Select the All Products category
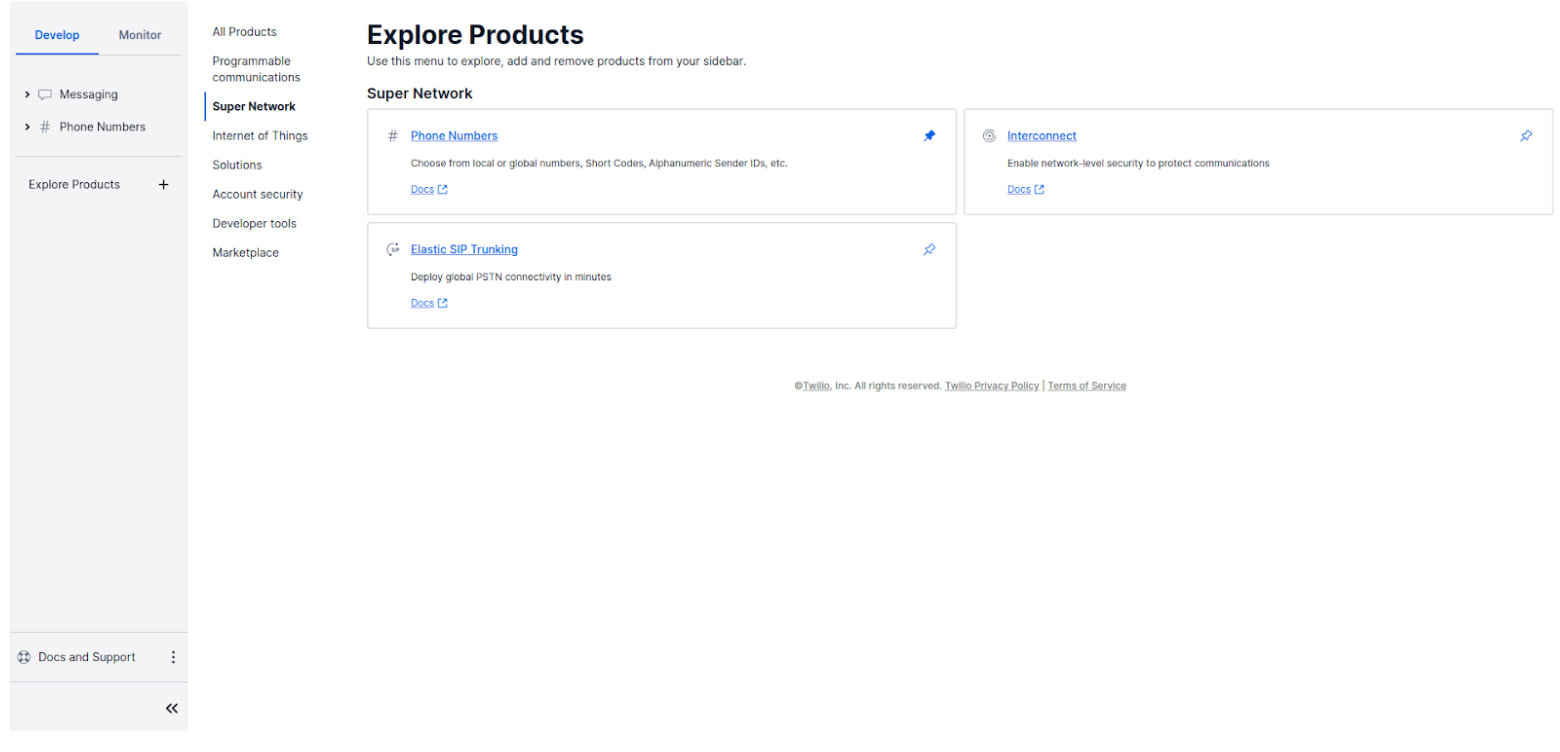Image resolution: width=1560 pixels, height=752 pixels. [x=244, y=32]
